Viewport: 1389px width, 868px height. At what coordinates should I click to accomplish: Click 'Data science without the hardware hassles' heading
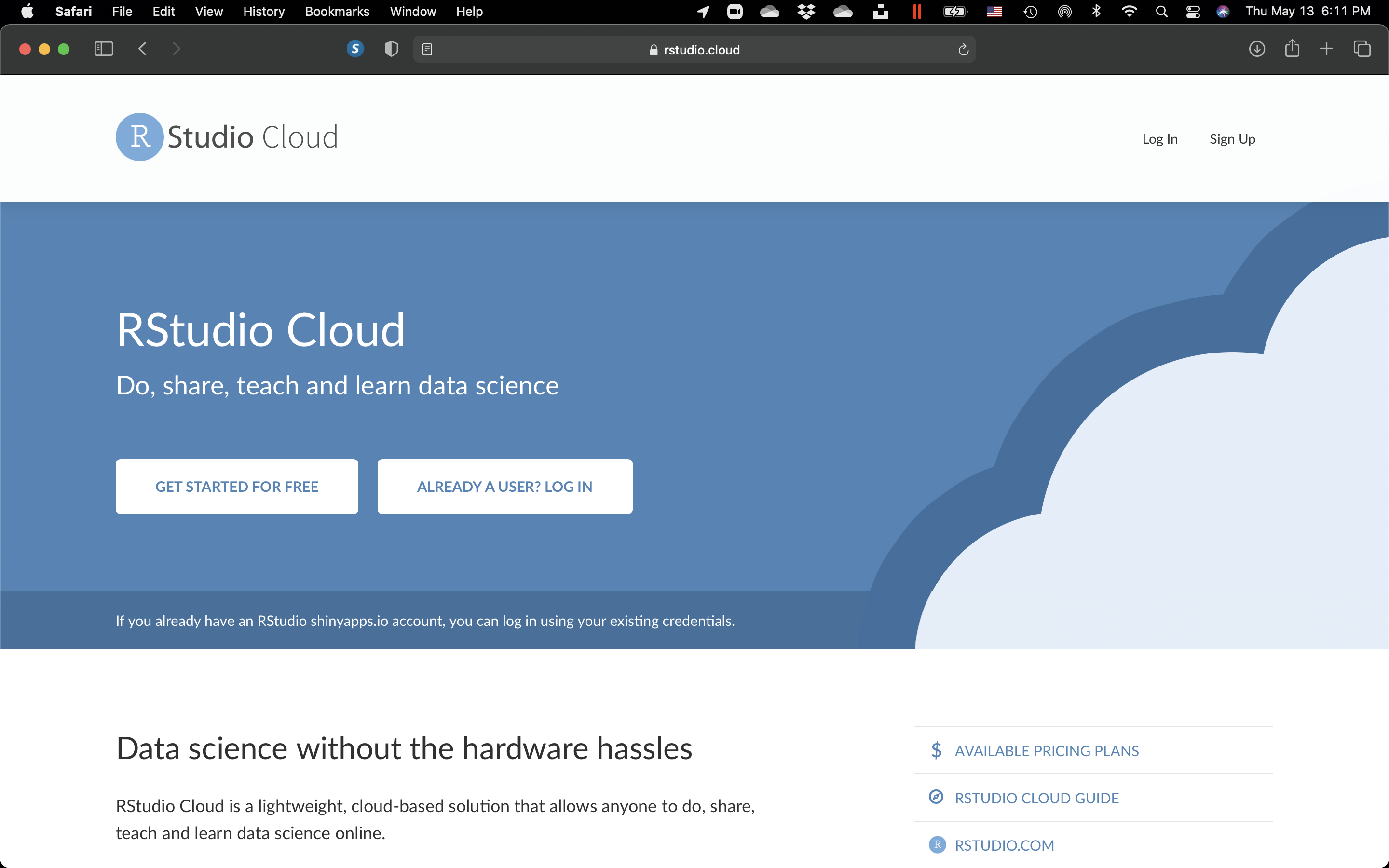404,748
